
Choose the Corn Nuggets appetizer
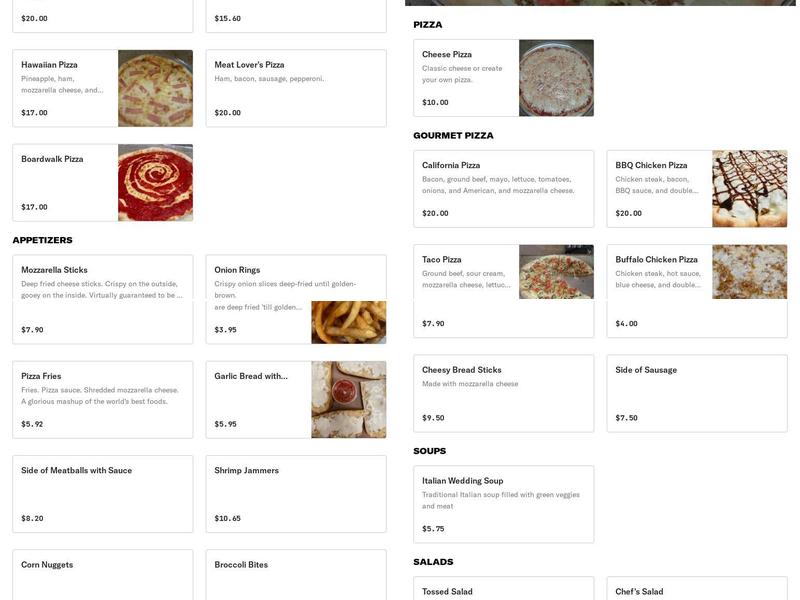pos(100,575)
